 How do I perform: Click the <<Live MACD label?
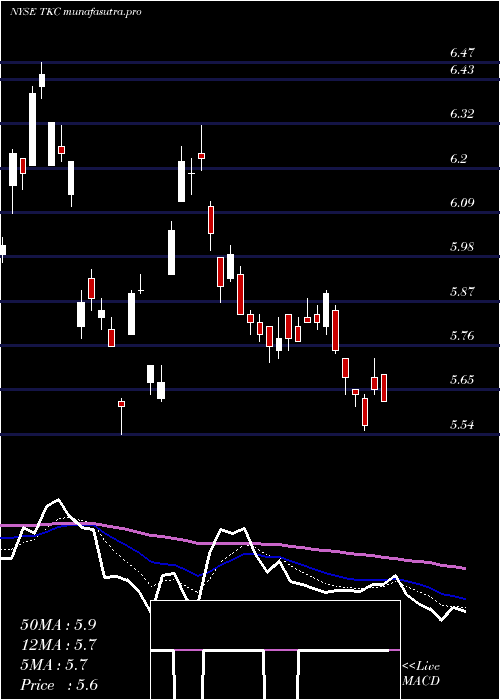421,674
